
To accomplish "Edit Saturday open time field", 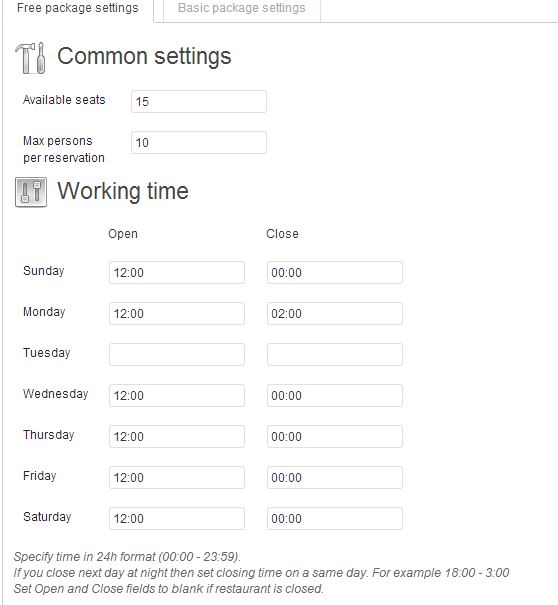I will point(177,518).
